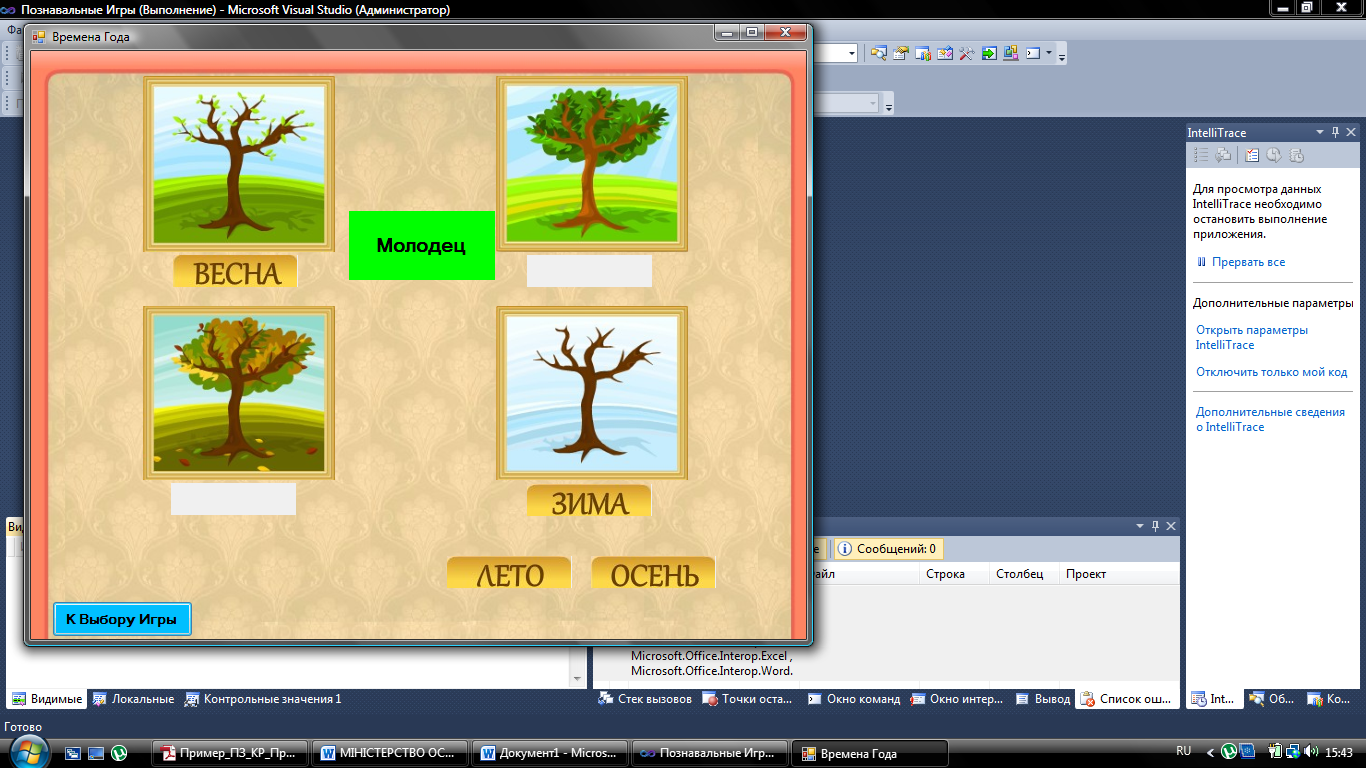This screenshot has width=1366, height=768.
Task: Open the lower toolbar overflow options arrow
Action: (888, 105)
